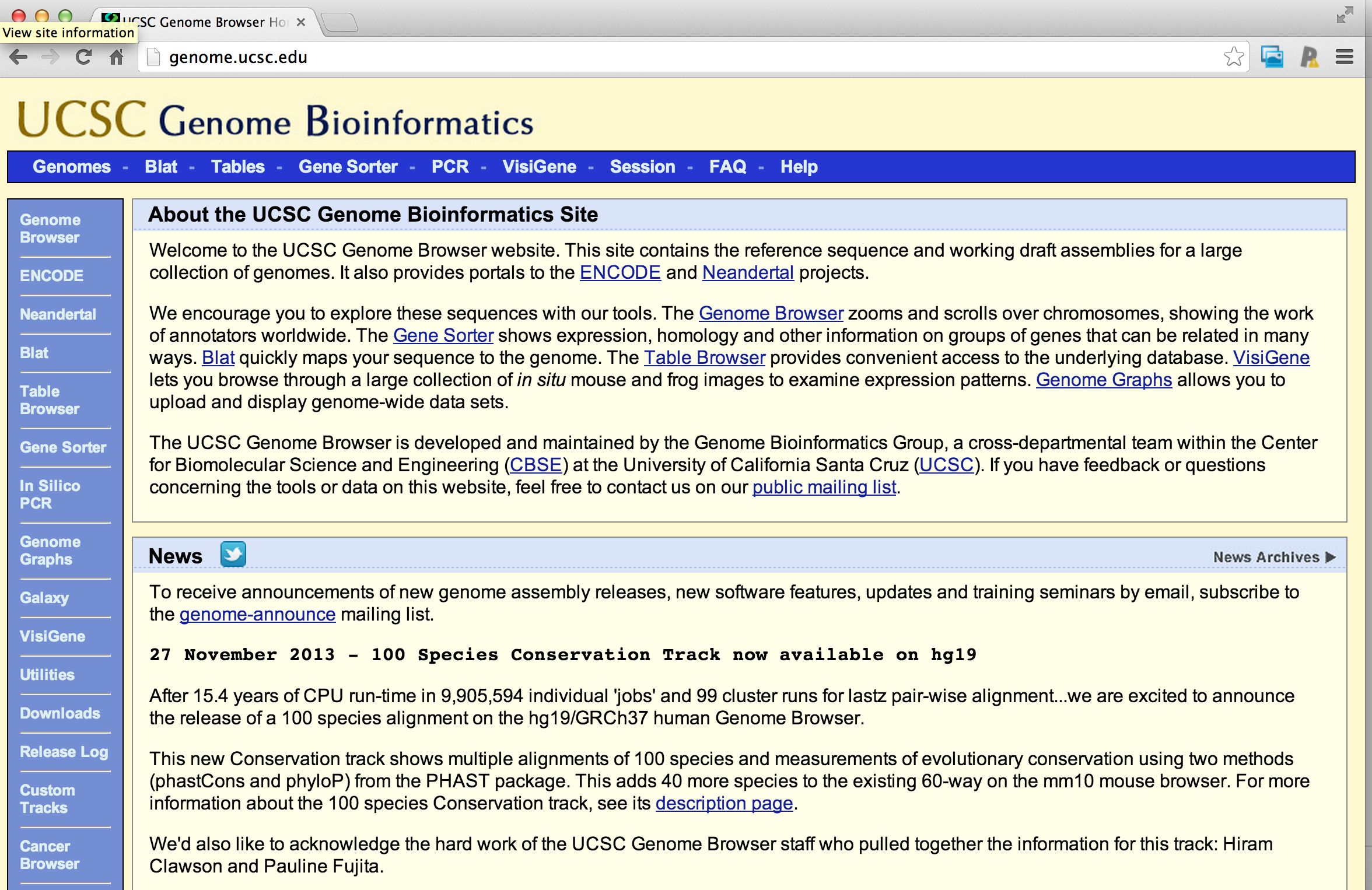
Task: Toggle full screen with the arrows icon
Action: click(x=1345, y=15)
